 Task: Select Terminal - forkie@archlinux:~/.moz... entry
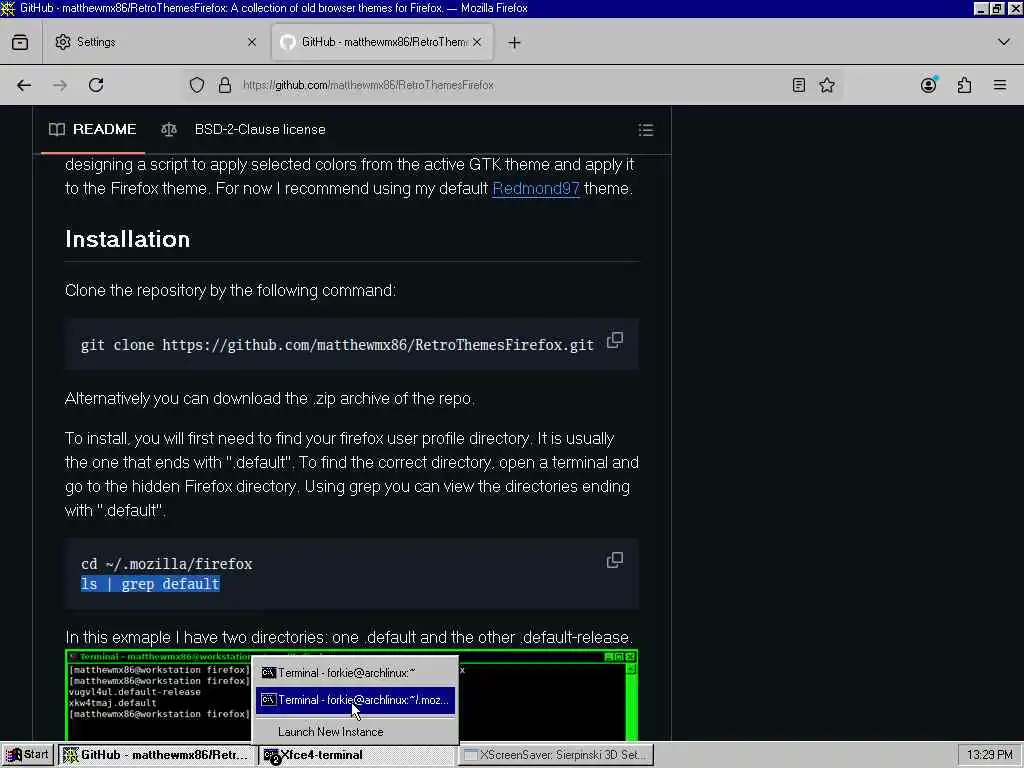355,700
